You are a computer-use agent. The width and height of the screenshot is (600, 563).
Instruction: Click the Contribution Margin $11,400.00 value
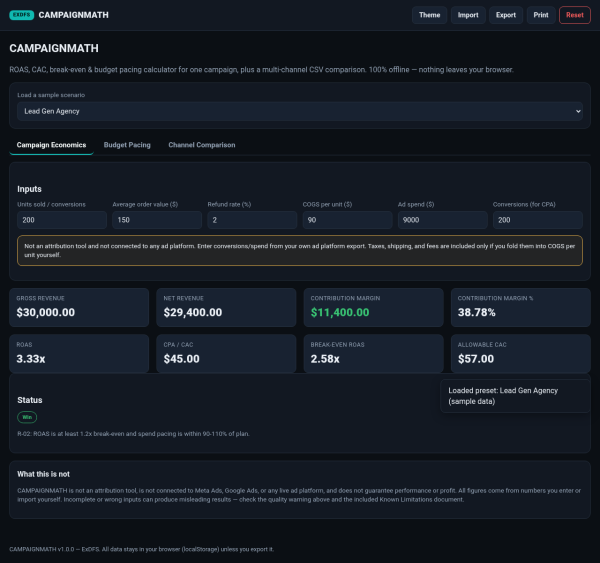coord(340,312)
